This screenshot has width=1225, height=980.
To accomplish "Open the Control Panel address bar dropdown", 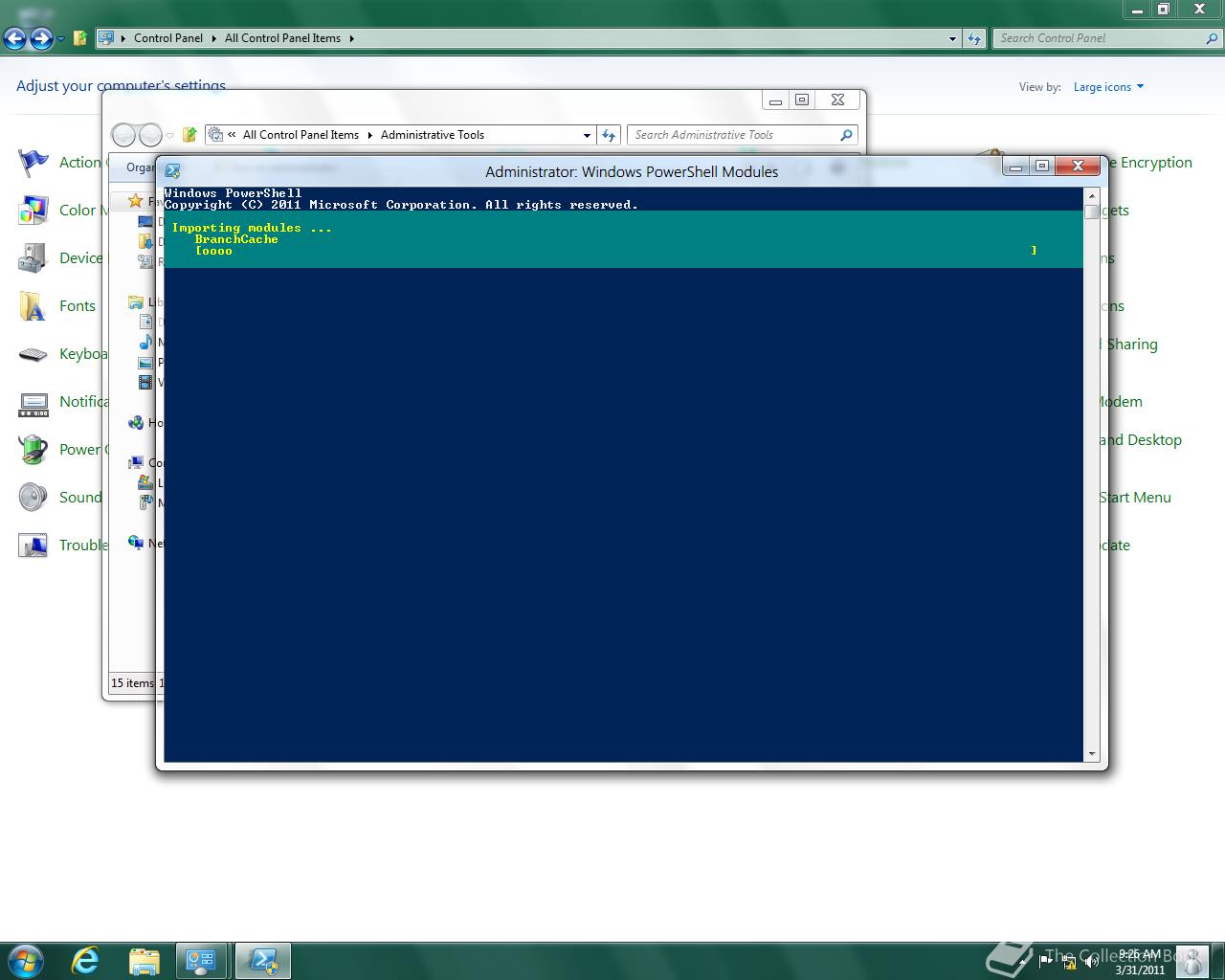I will [x=952, y=38].
